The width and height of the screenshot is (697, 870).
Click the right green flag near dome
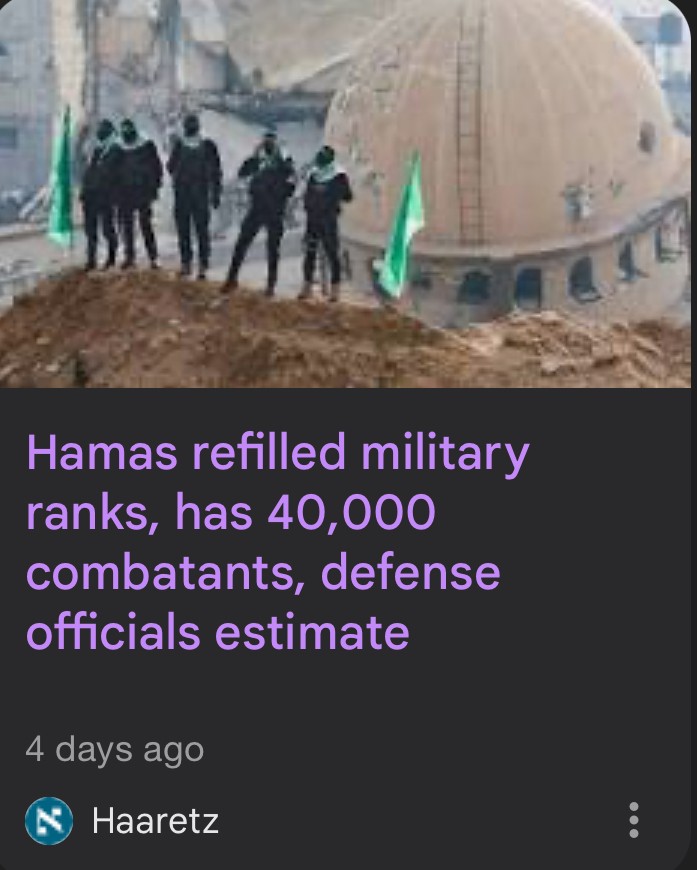point(401,227)
